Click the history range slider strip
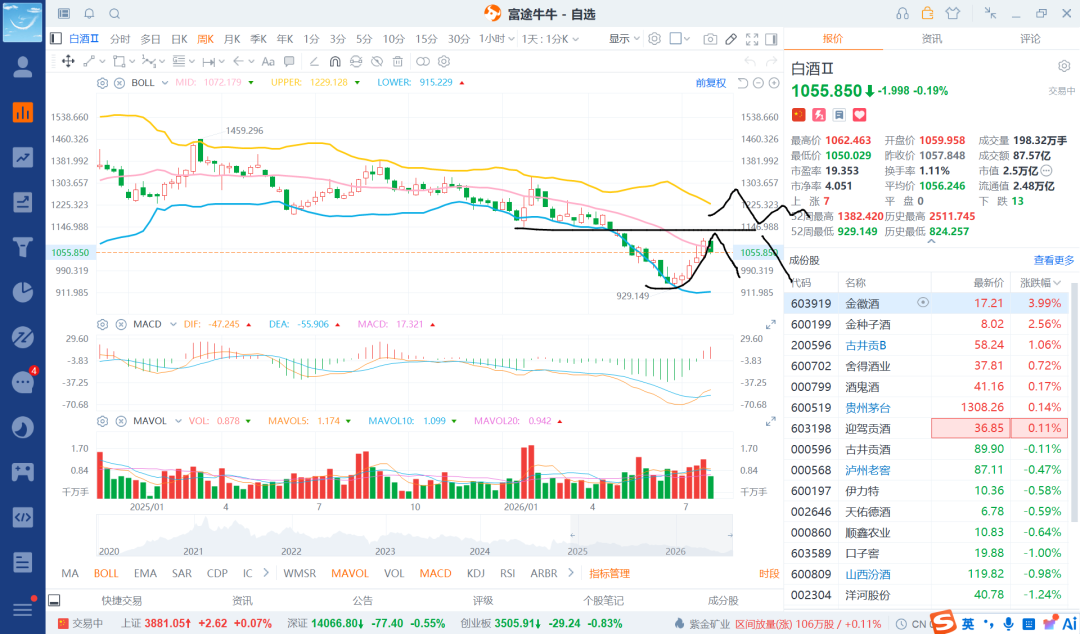 pyautogui.click(x=414, y=537)
